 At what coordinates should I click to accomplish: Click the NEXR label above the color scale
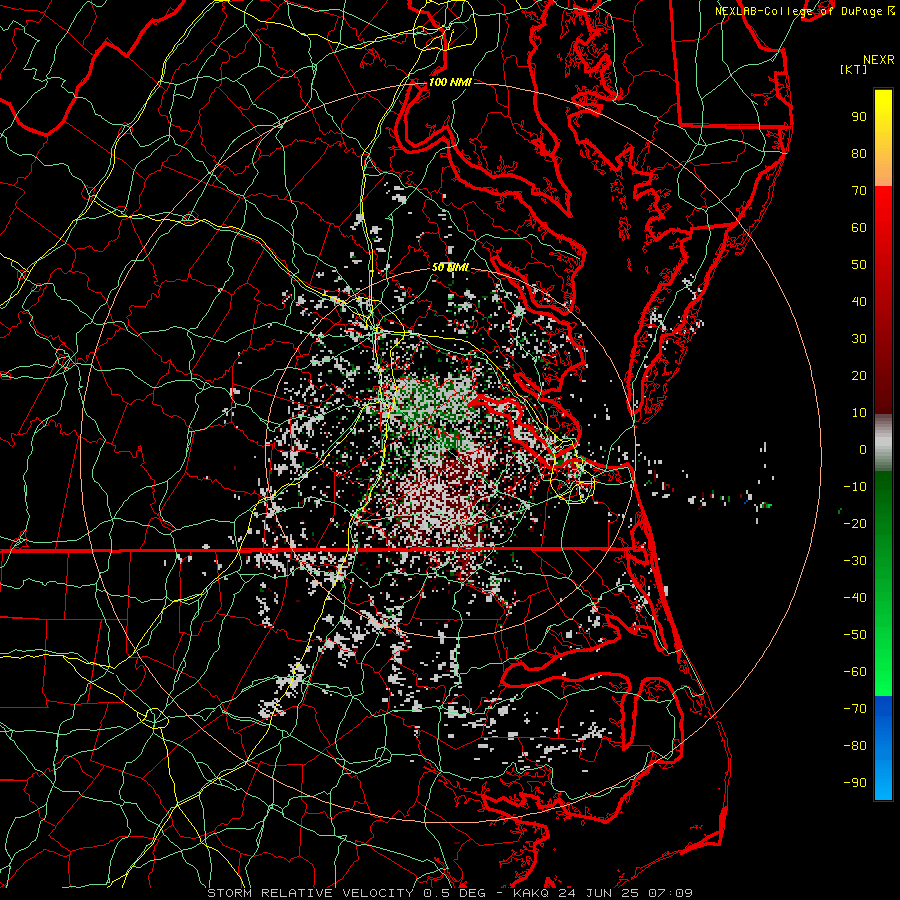click(878, 60)
